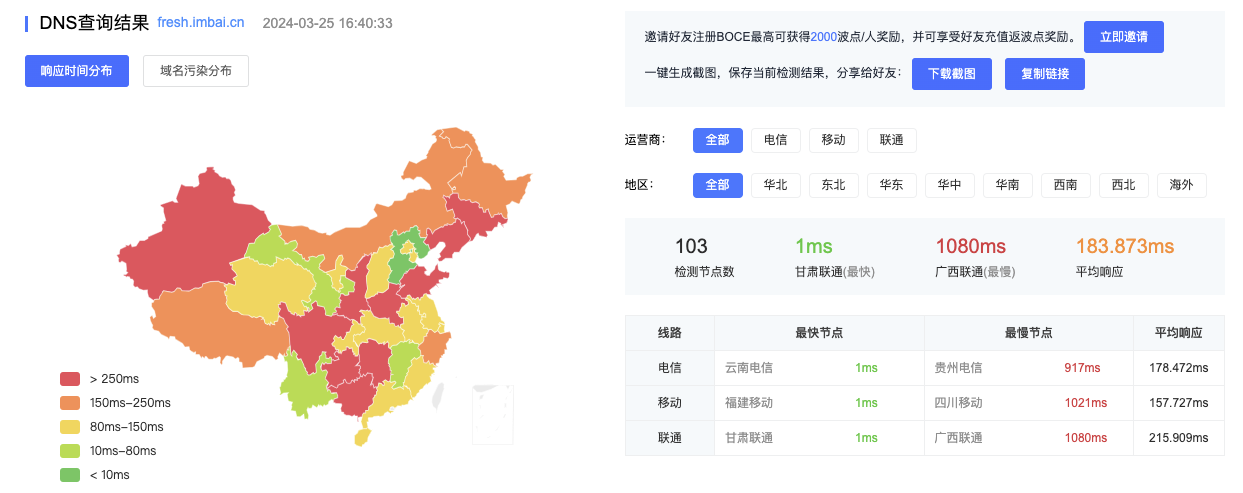Select 全部 in the 地区 filter row
This screenshot has height=493, width=1243.
click(x=717, y=185)
